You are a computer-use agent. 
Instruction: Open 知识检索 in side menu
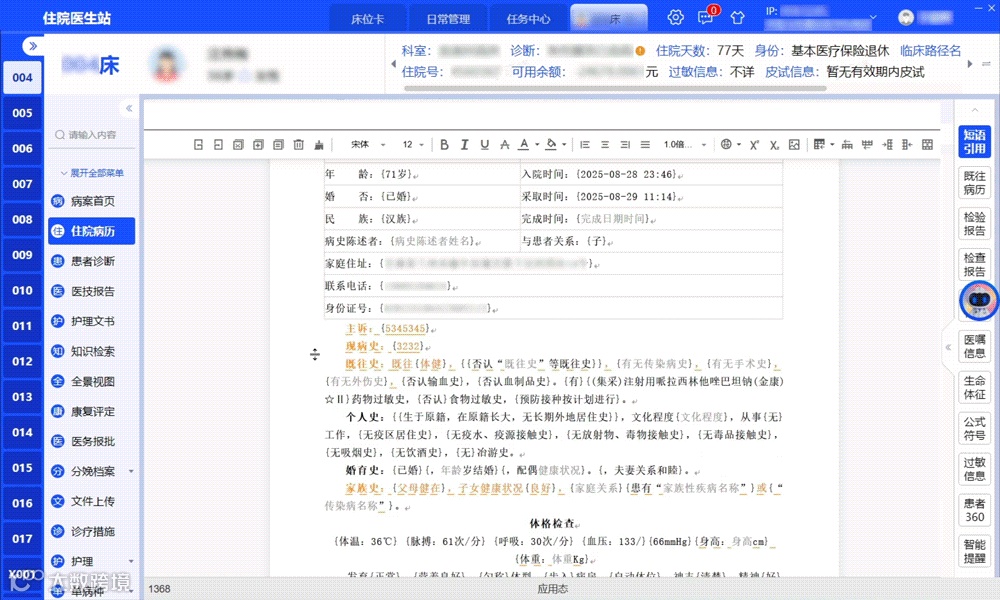click(92, 351)
